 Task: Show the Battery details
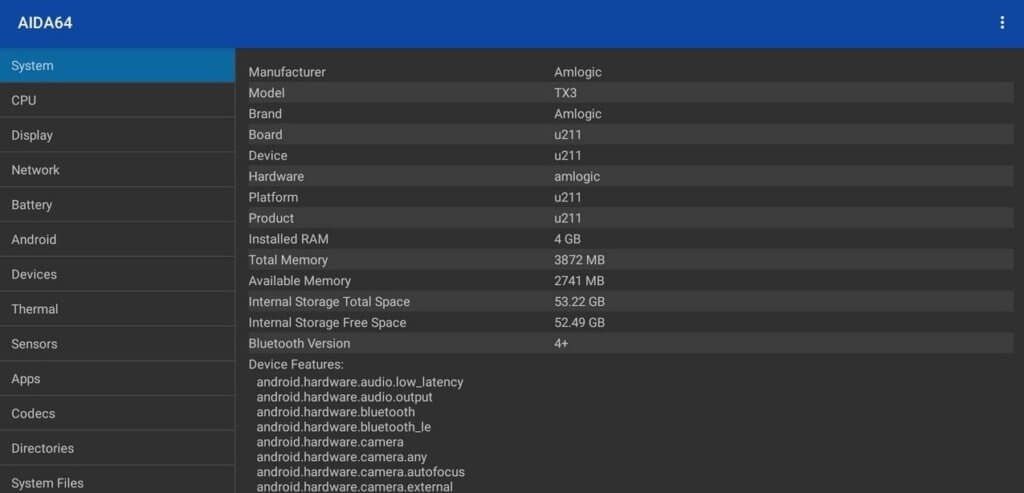pos(118,205)
